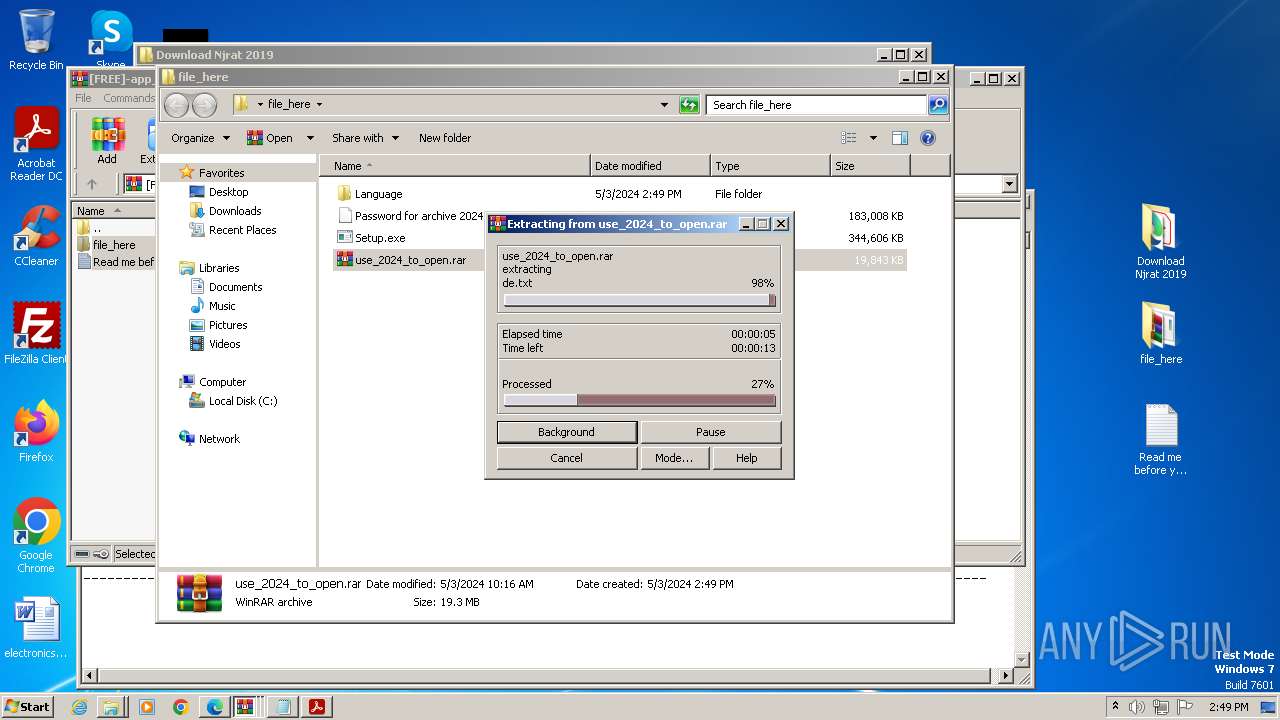Click the Start button

click(x=28, y=707)
